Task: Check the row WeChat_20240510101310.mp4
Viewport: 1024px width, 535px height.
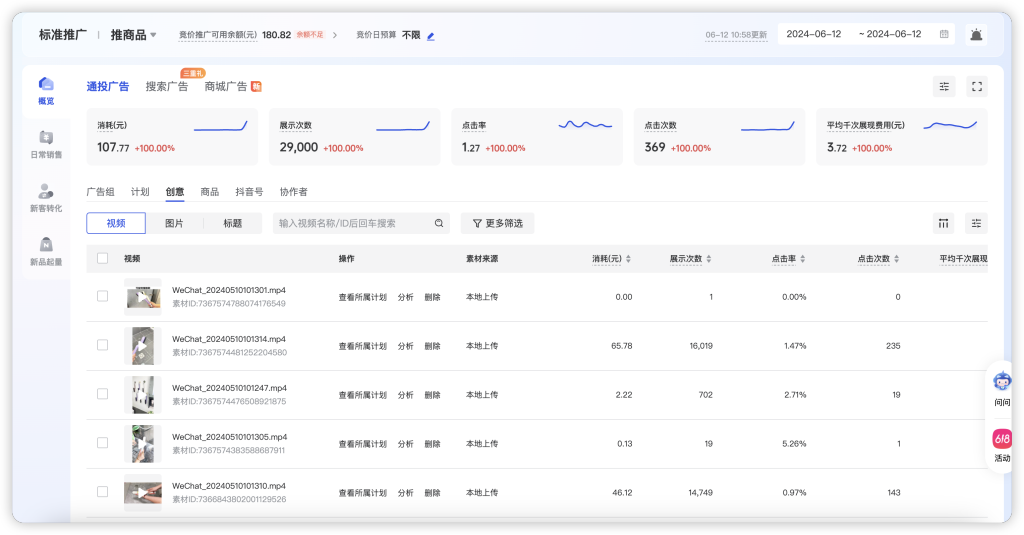Action: (x=103, y=492)
